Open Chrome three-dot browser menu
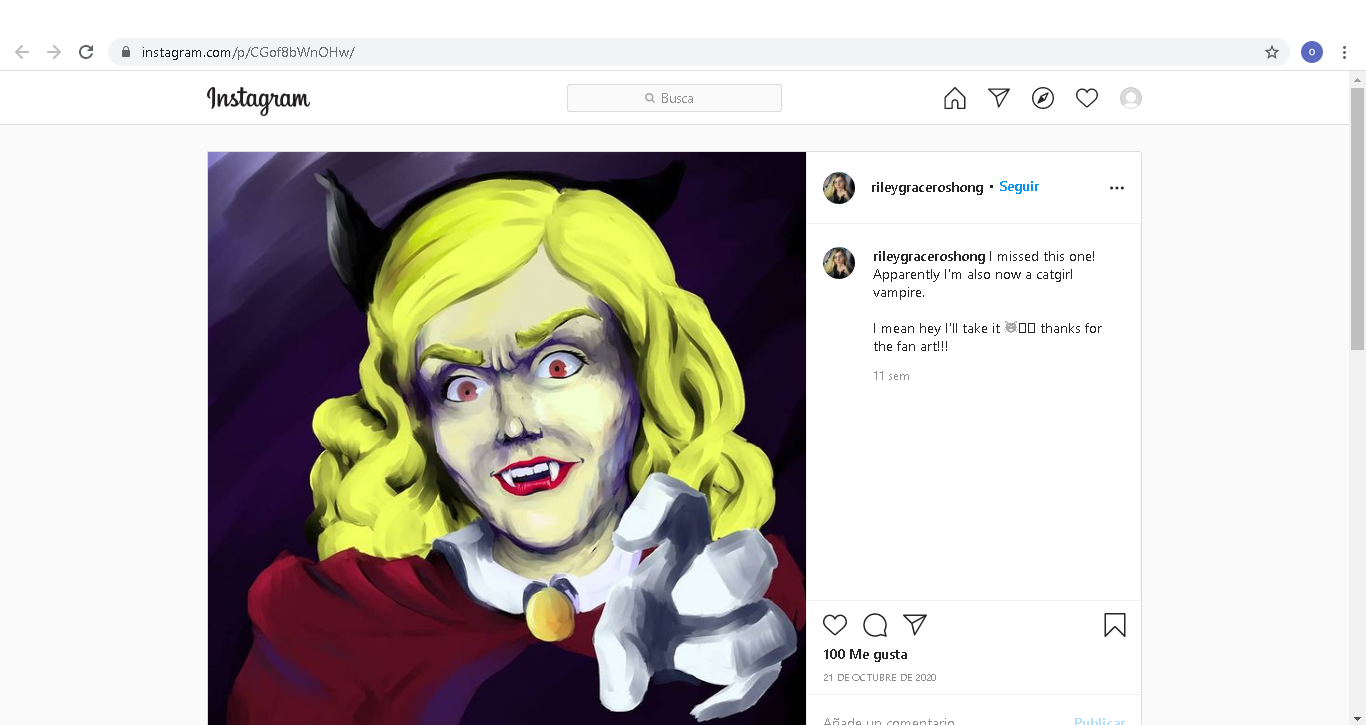 pos(1345,52)
